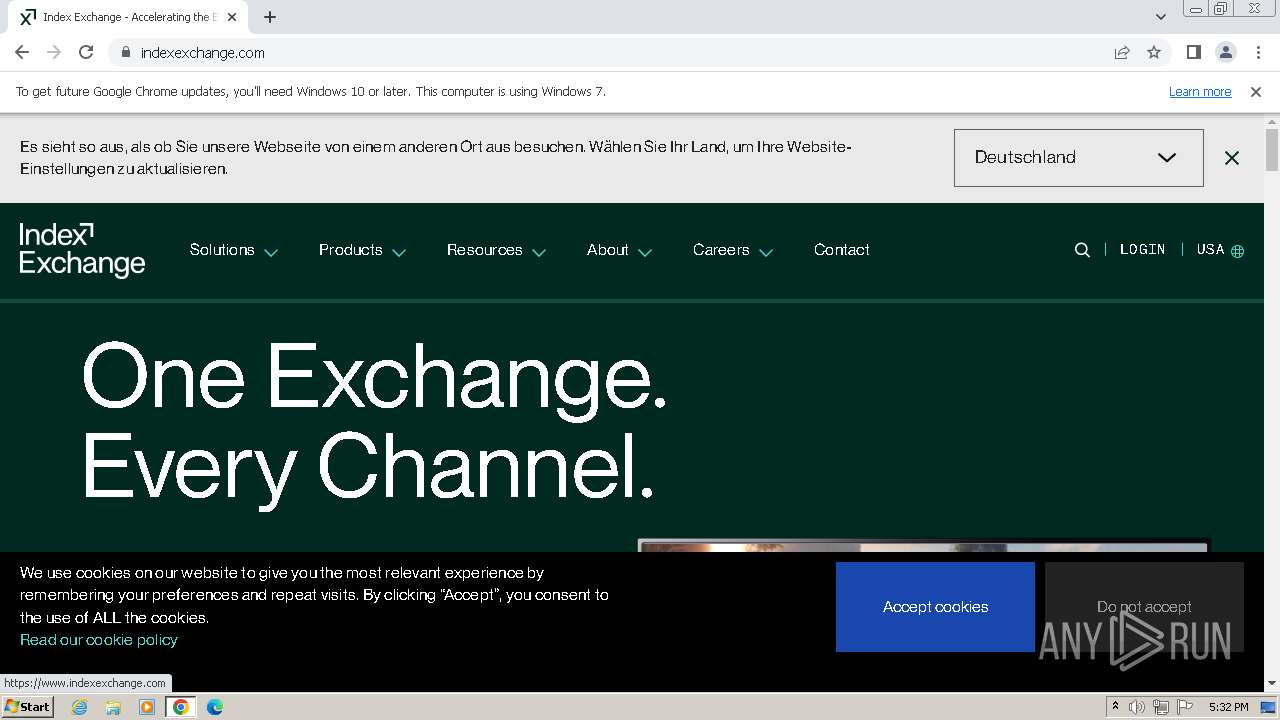Open the Chrome three-dot menu

(1258, 52)
